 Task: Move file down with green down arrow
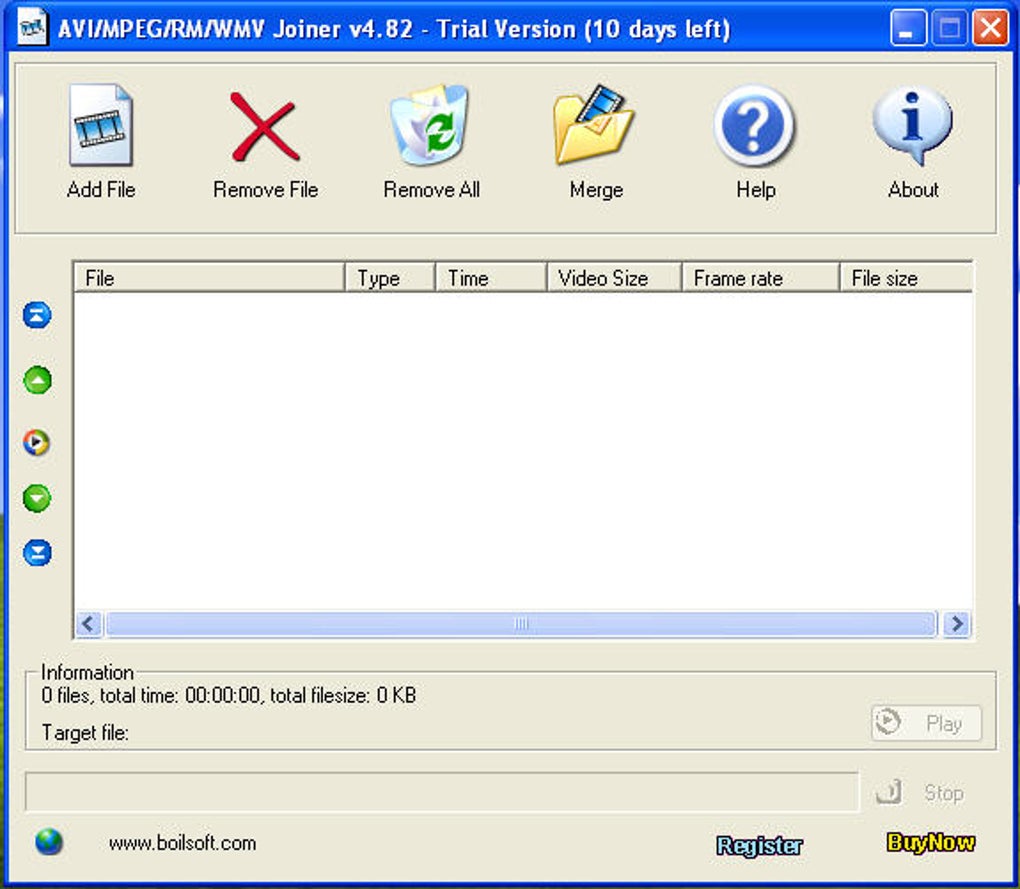coord(36,498)
